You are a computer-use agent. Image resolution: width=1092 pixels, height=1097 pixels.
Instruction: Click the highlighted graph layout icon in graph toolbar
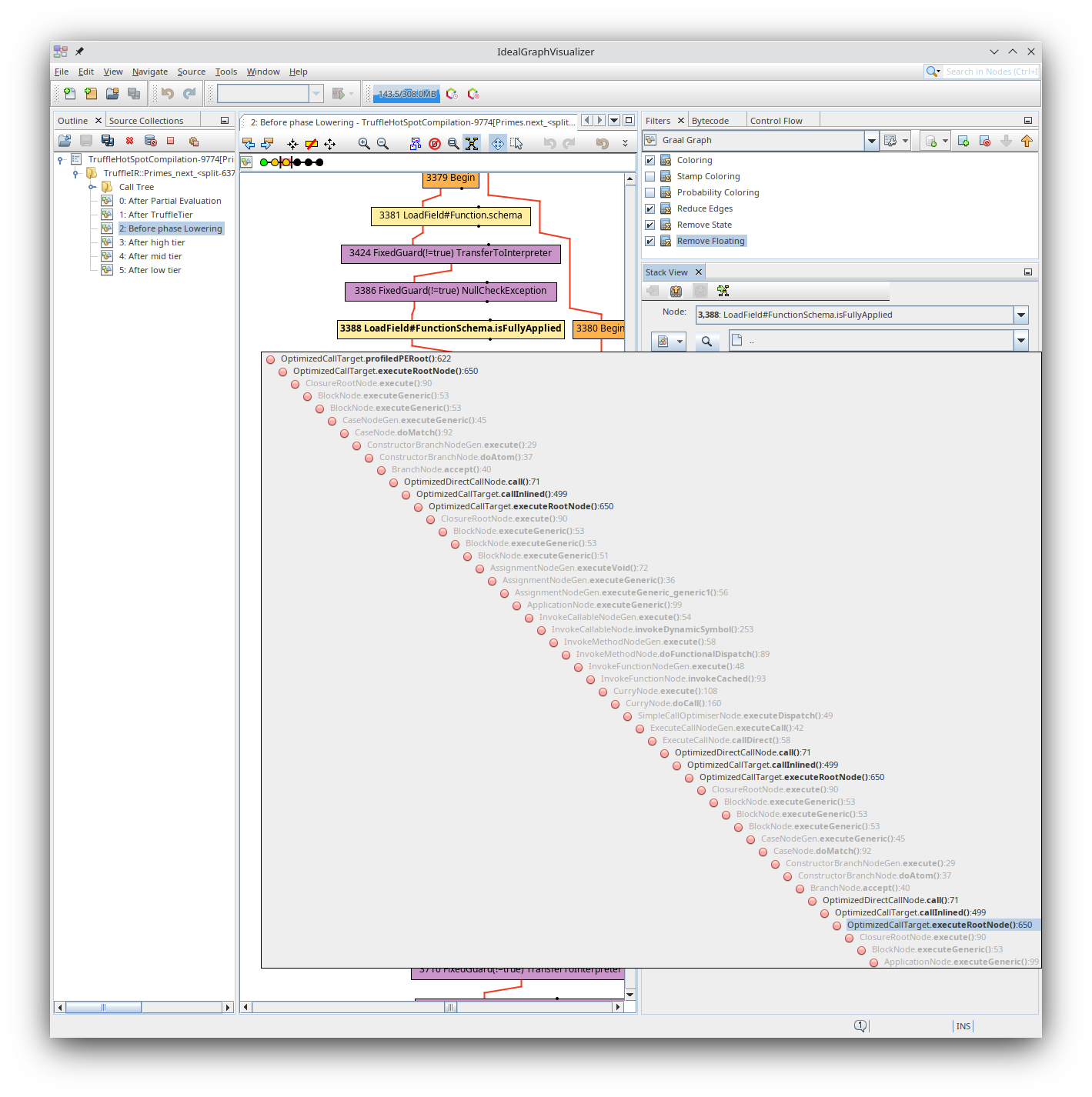[x=472, y=144]
